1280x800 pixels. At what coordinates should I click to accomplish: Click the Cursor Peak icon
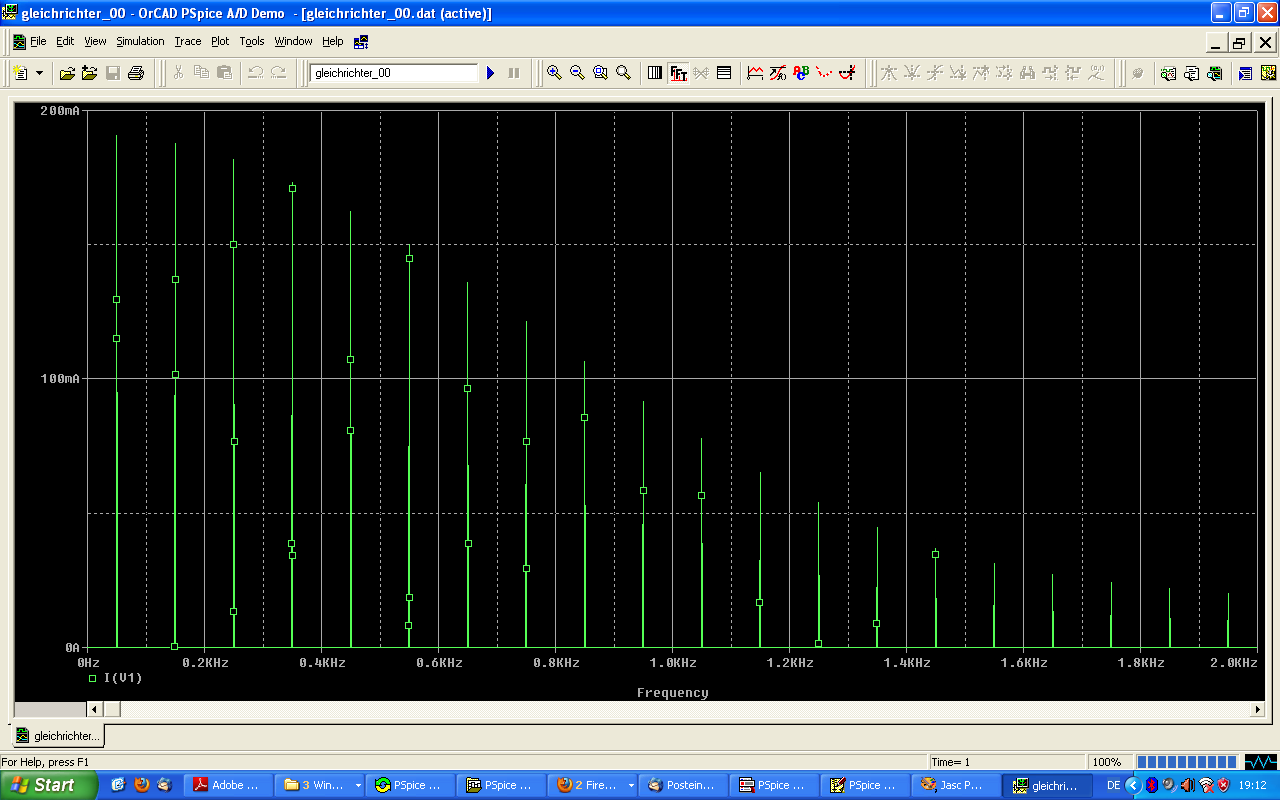point(889,73)
